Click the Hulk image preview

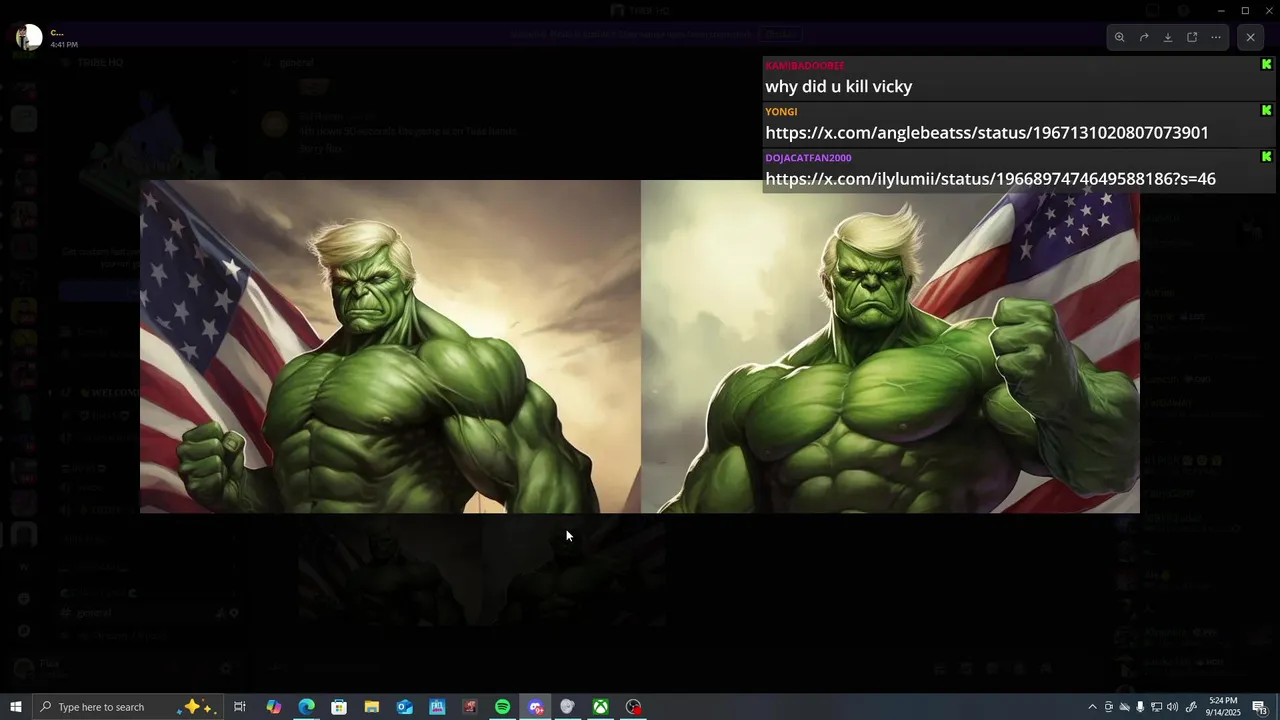(640, 346)
